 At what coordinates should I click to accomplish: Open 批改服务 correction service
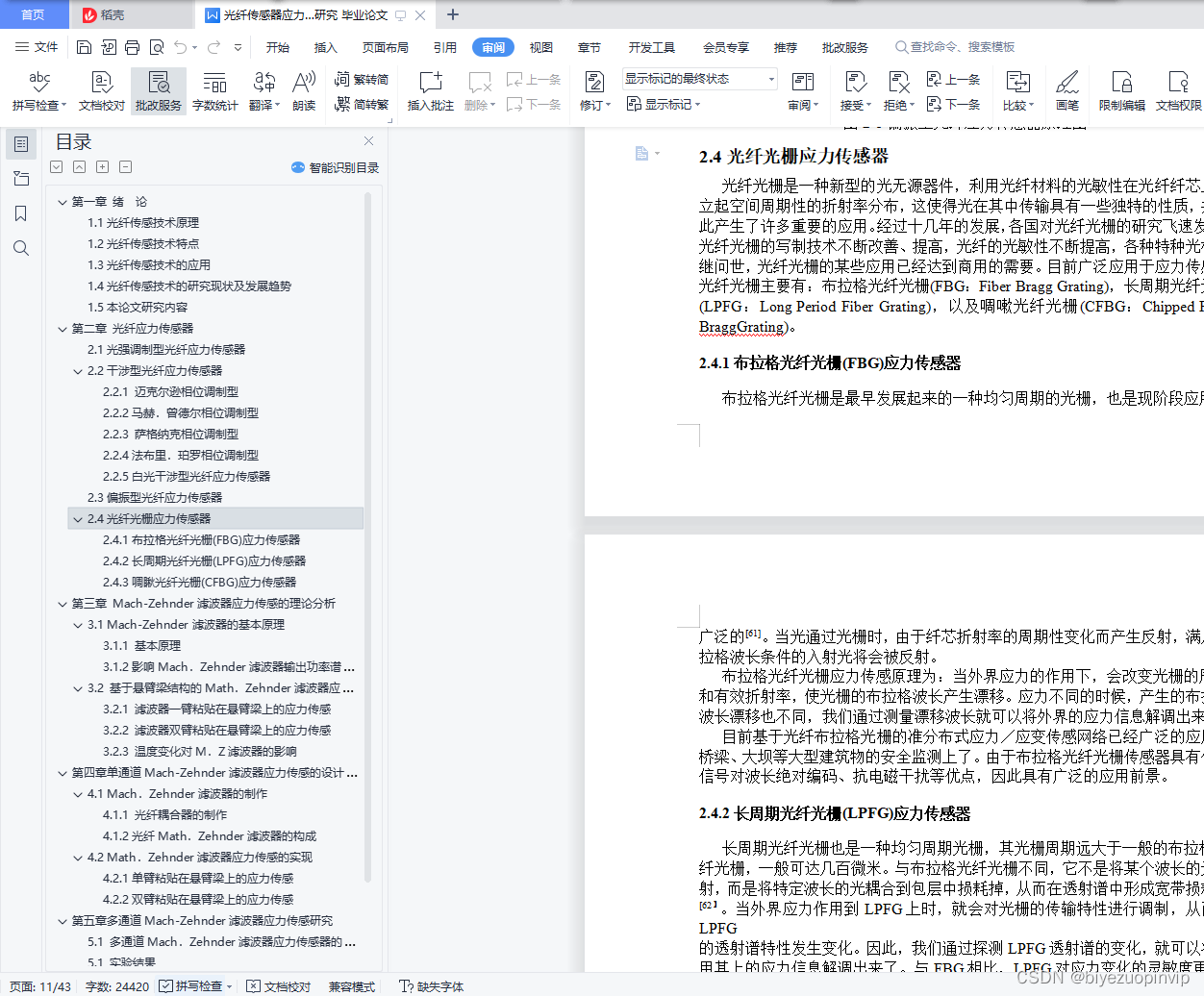pyautogui.click(x=159, y=91)
